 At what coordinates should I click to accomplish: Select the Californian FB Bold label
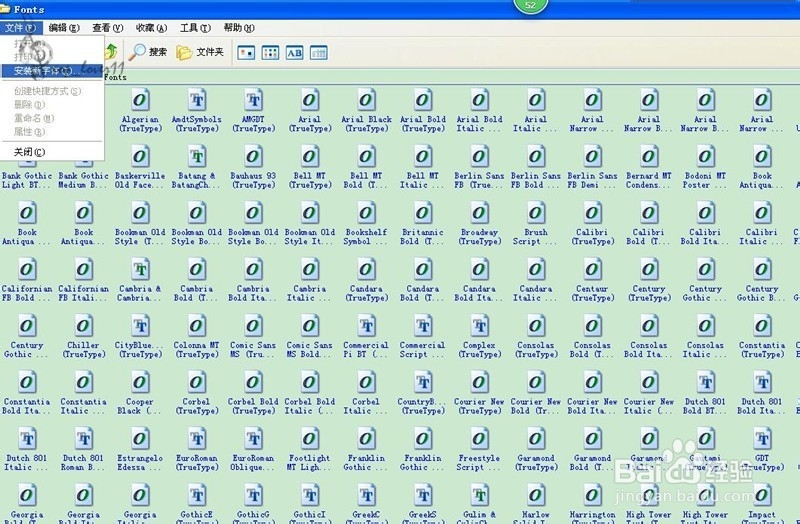click(x=27, y=293)
